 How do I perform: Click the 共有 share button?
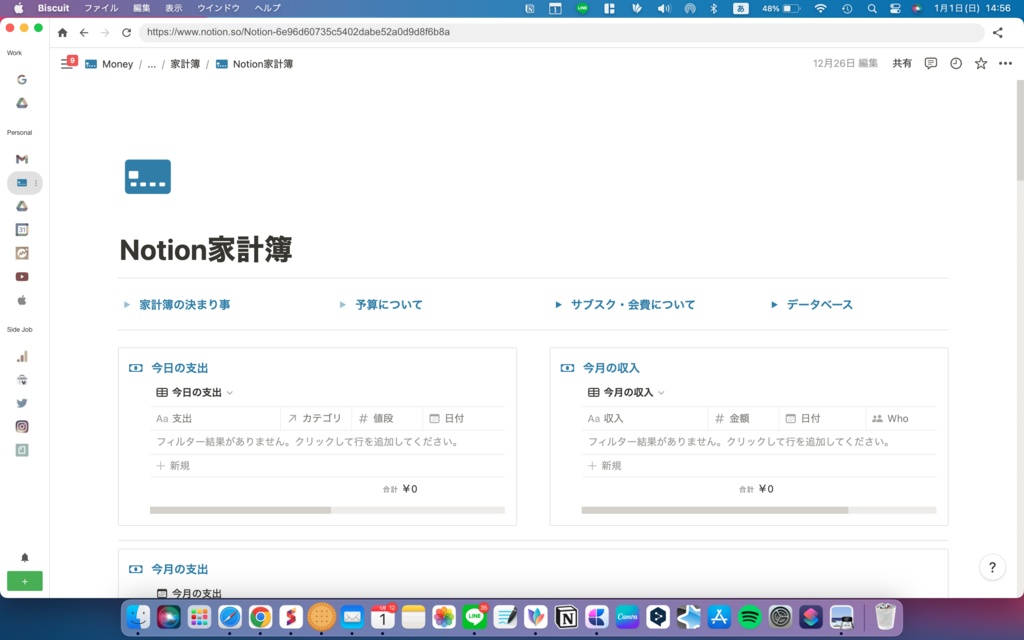pos(901,63)
